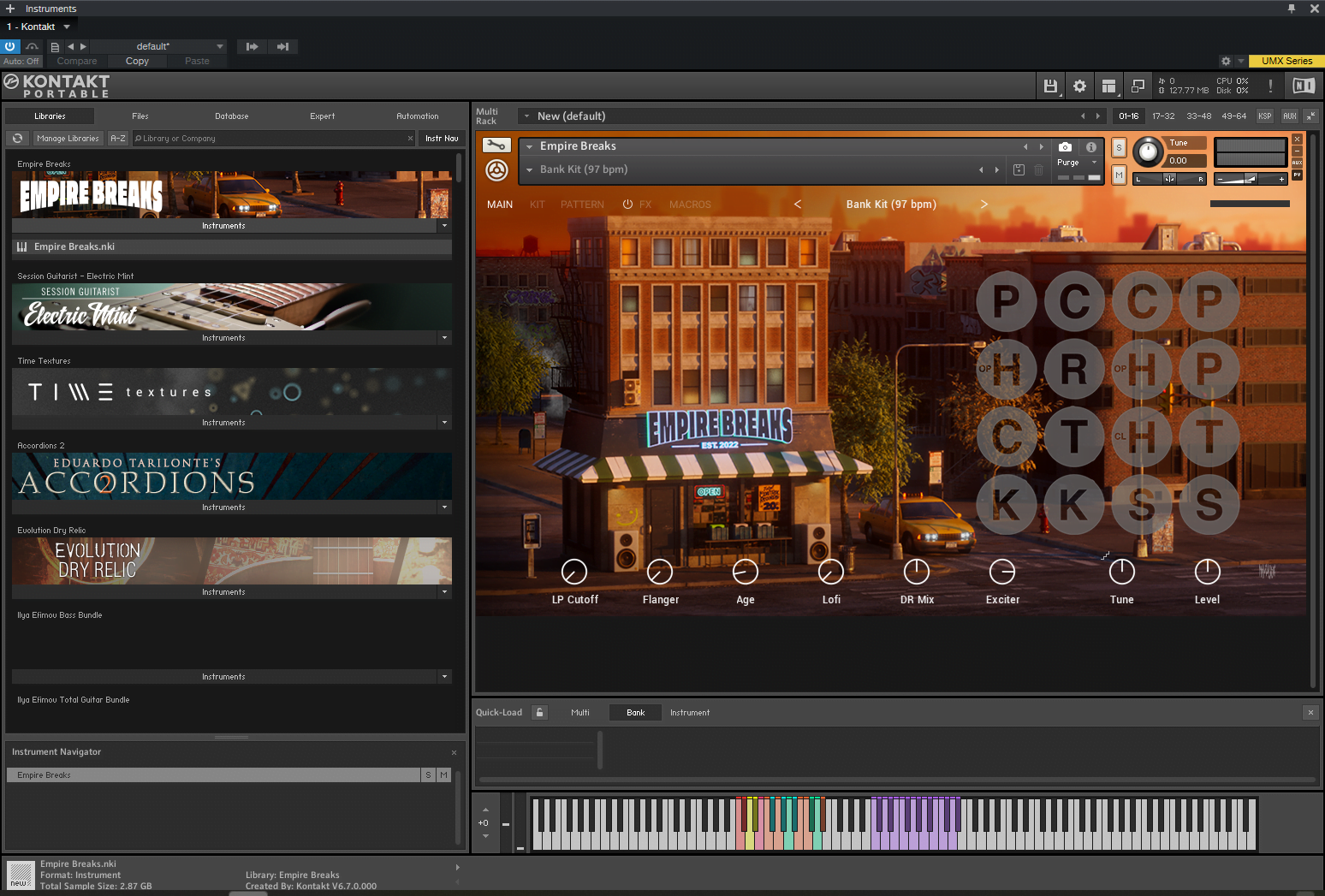Open Empire Breaks Instruments dropdown arrow
The height and width of the screenshot is (896, 1325).
click(x=444, y=226)
